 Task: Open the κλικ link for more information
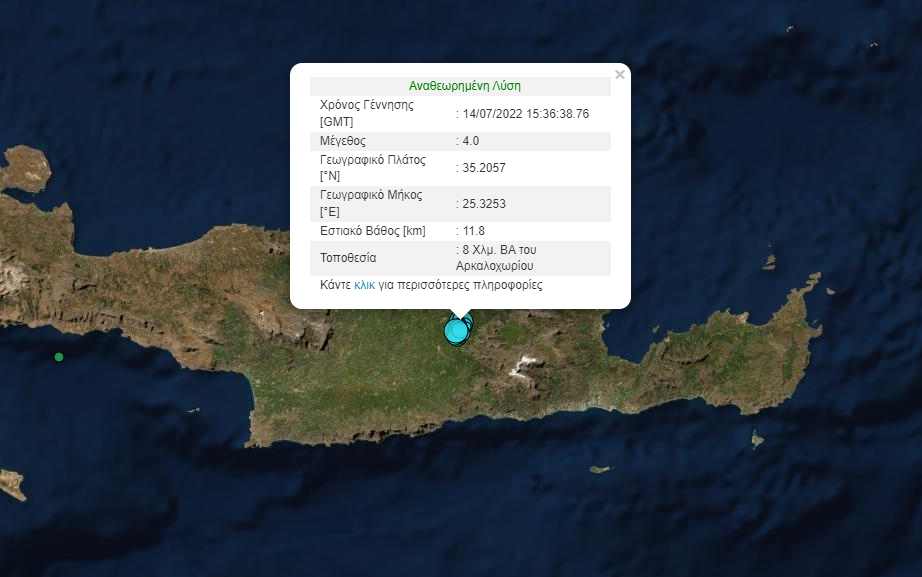[x=365, y=285]
